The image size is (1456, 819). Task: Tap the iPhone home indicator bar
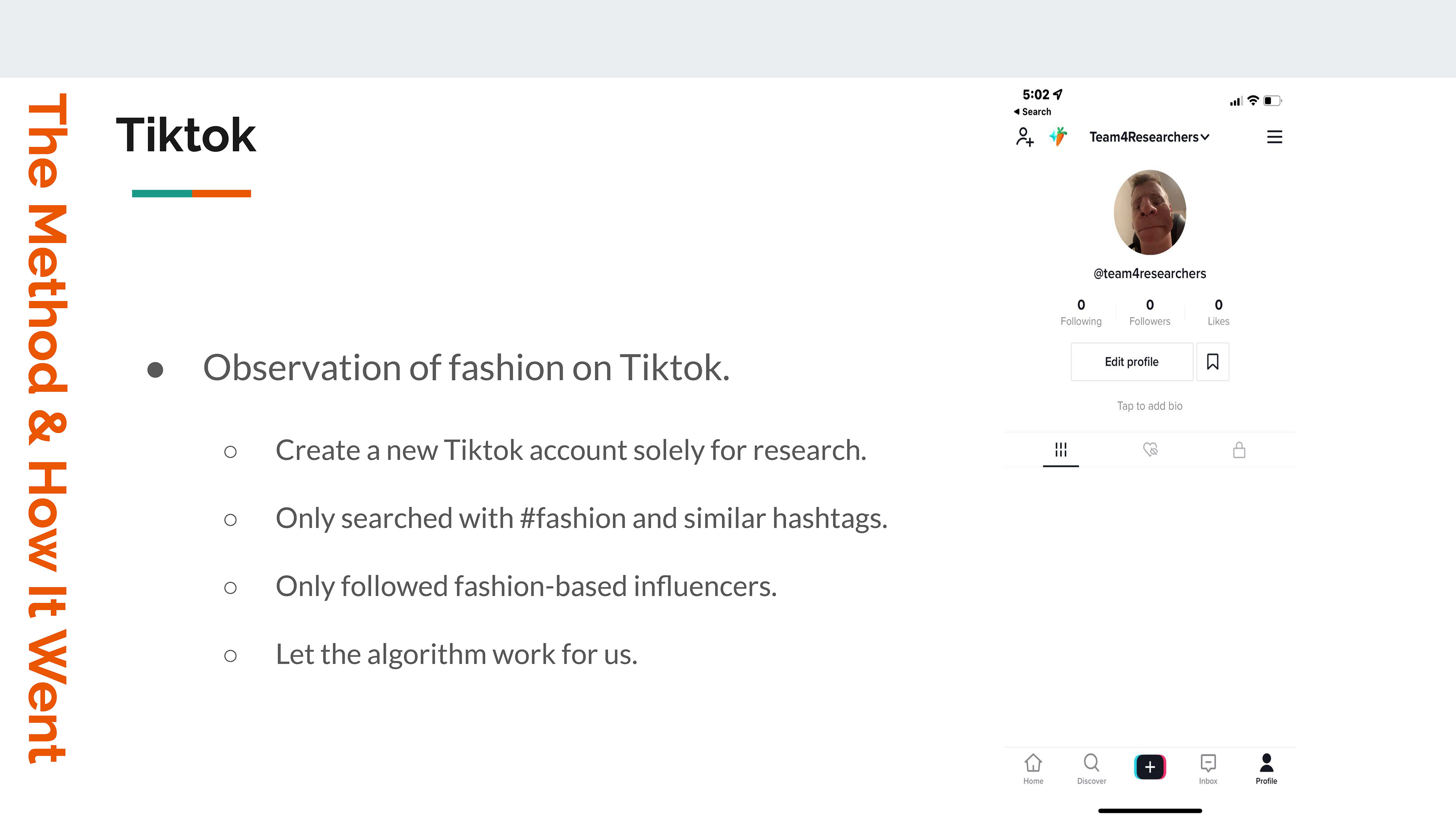tap(1150, 811)
